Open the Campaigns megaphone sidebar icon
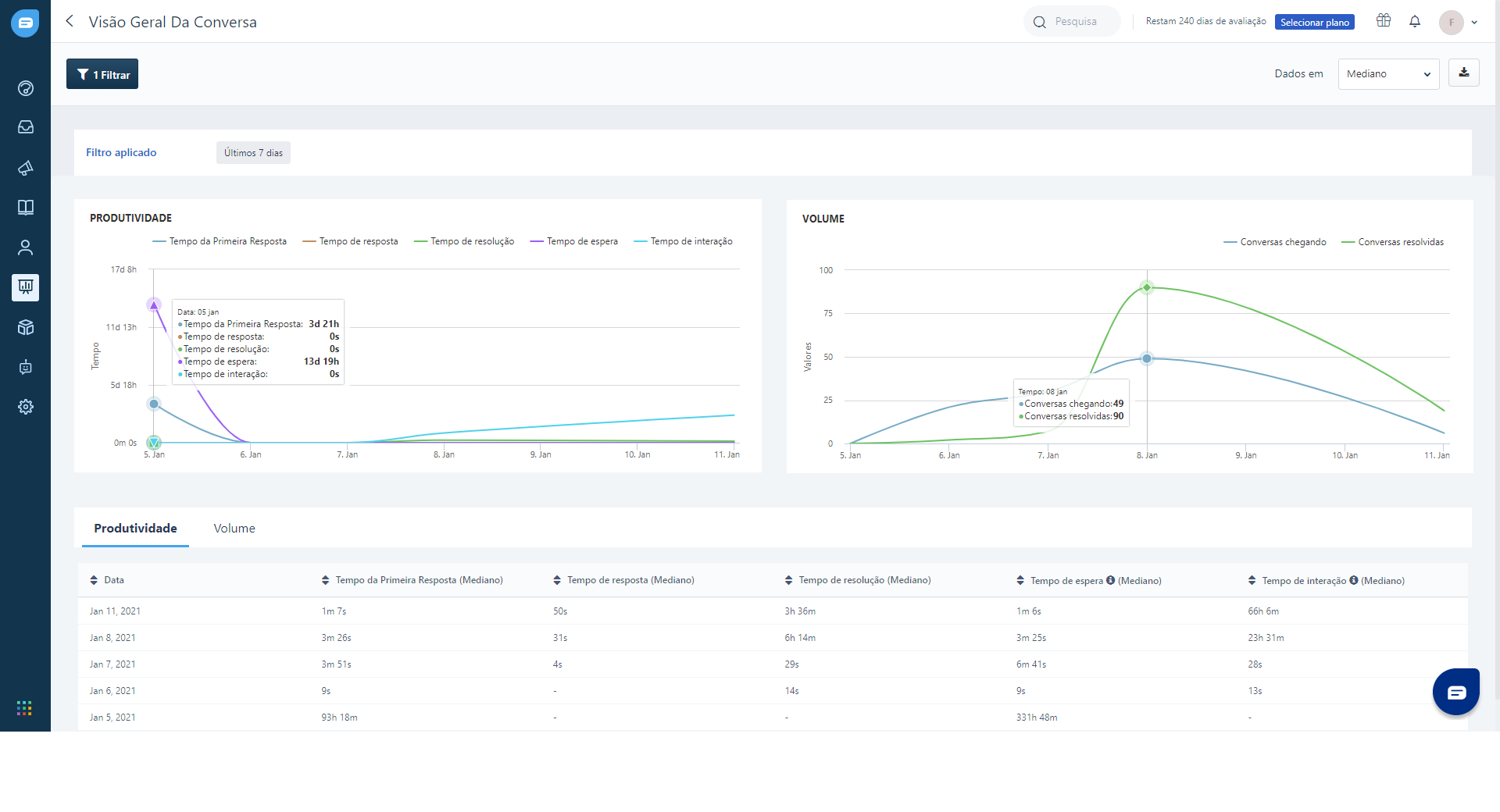 pyautogui.click(x=26, y=168)
